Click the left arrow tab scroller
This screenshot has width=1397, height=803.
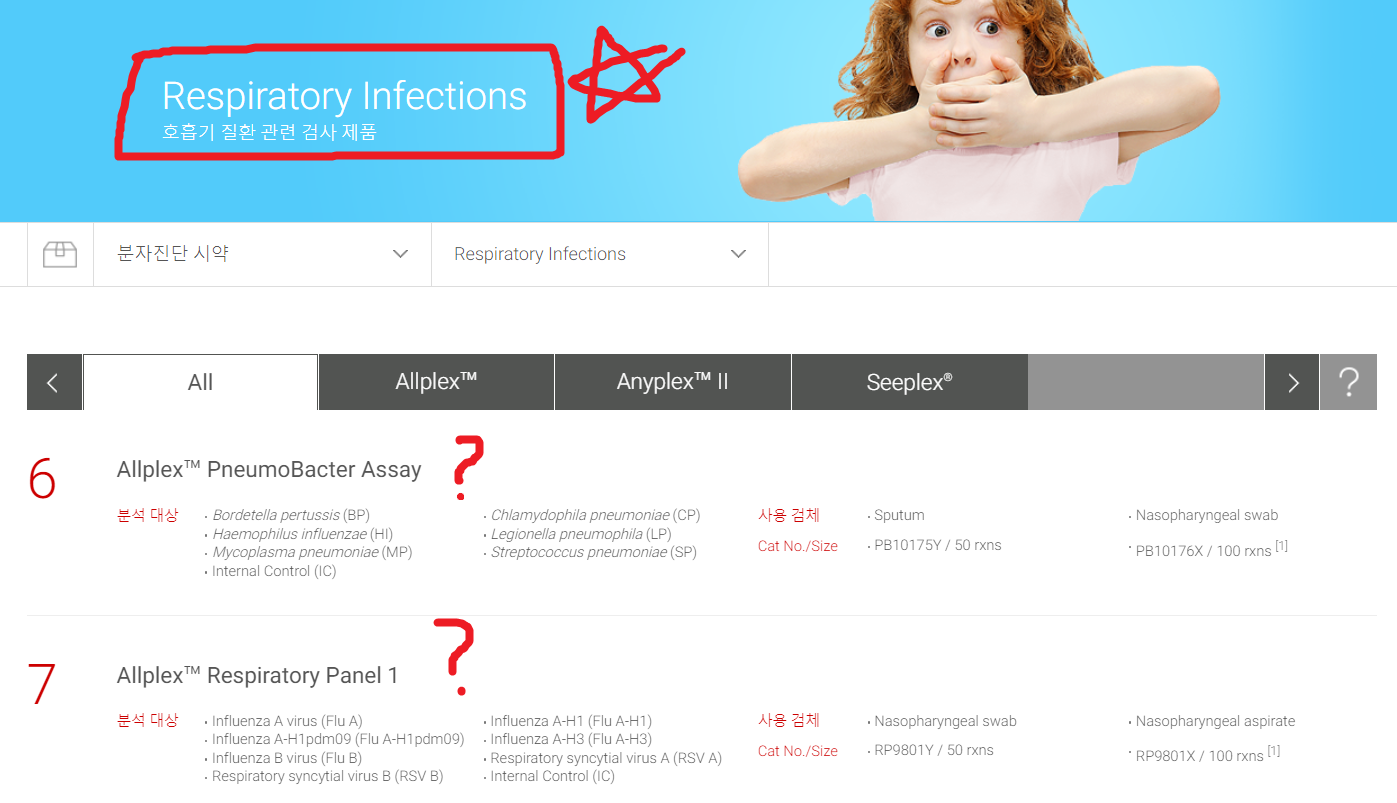coord(54,382)
